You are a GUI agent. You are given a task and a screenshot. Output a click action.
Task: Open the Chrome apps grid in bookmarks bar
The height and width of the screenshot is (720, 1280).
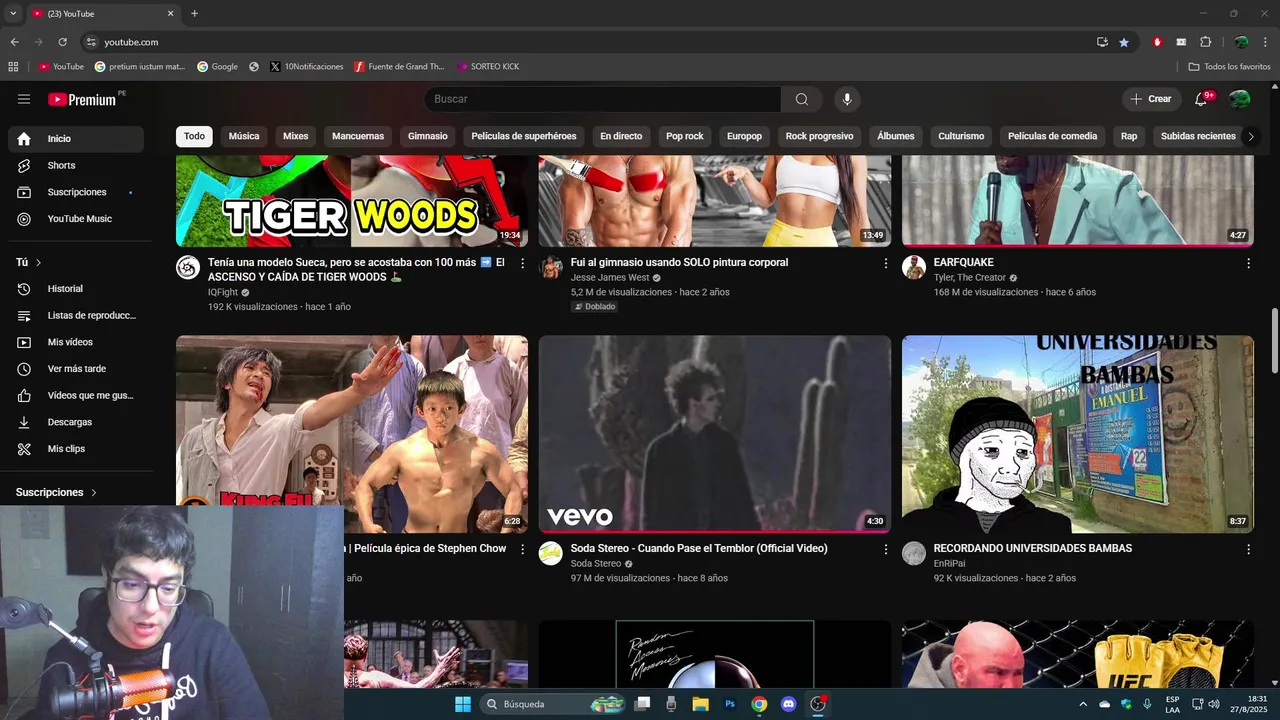coord(13,67)
